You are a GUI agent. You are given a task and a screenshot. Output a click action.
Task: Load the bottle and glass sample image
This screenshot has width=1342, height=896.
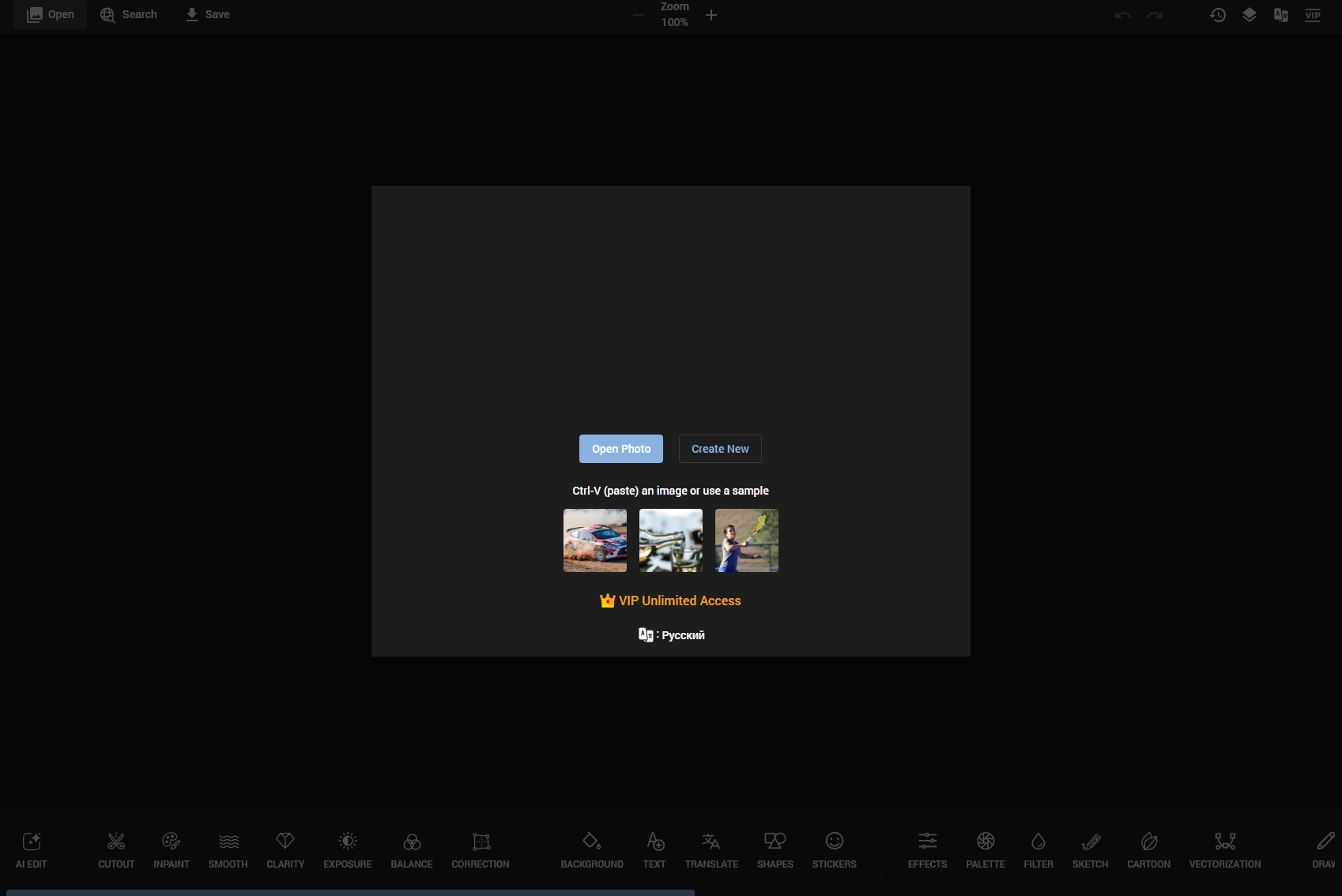point(671,540)
